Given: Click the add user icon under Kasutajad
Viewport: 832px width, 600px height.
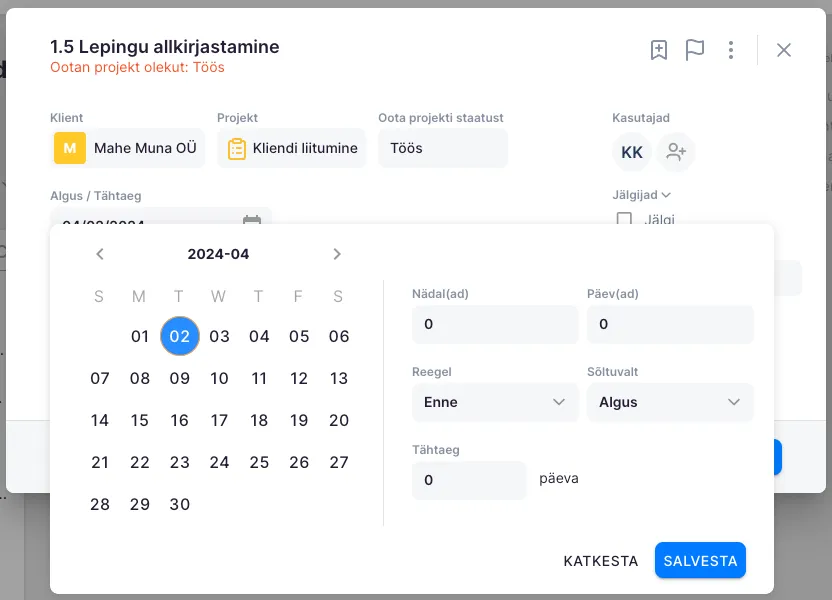Looking at the screenshot, I should 677,153.
